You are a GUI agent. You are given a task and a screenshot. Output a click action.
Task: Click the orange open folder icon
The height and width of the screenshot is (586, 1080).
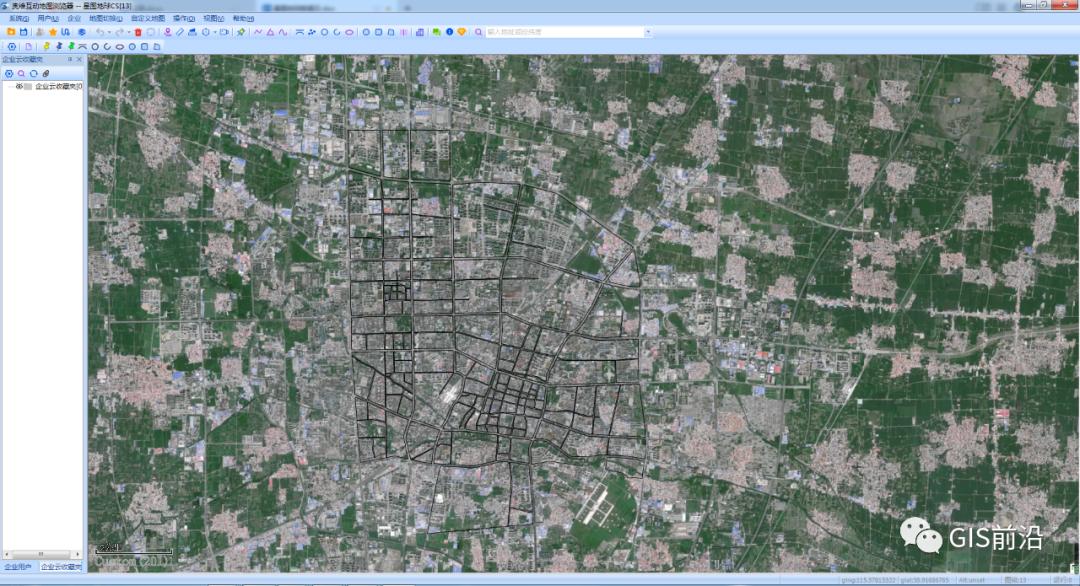[11, 32]
